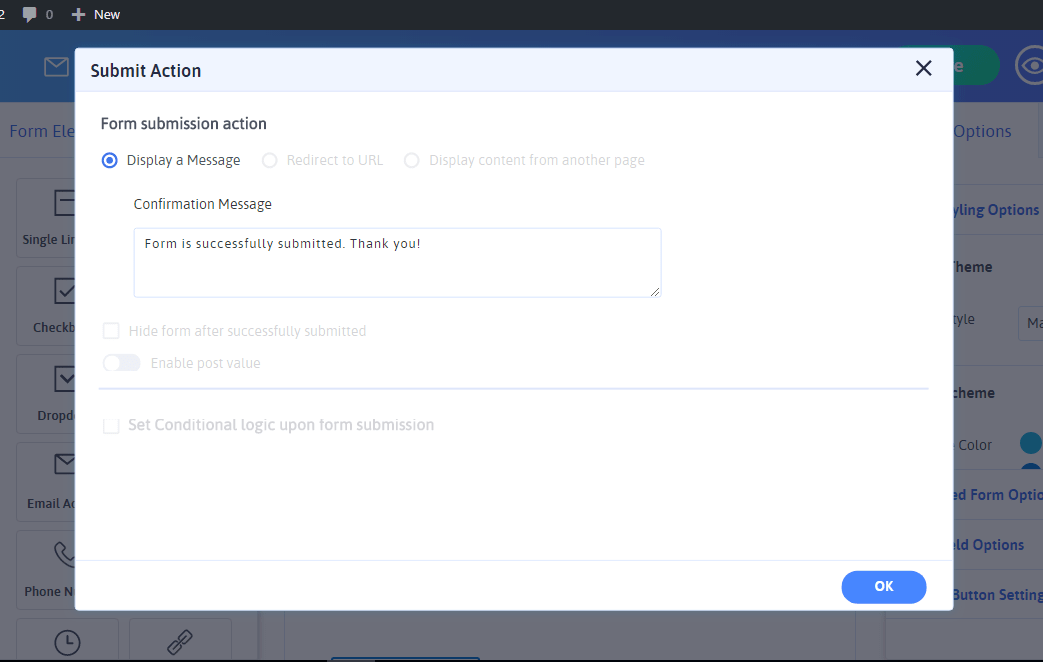Viewport: 1043px width, 662px height.
Task: Open the New menu in admin bar
Action: tap(96, 14)
